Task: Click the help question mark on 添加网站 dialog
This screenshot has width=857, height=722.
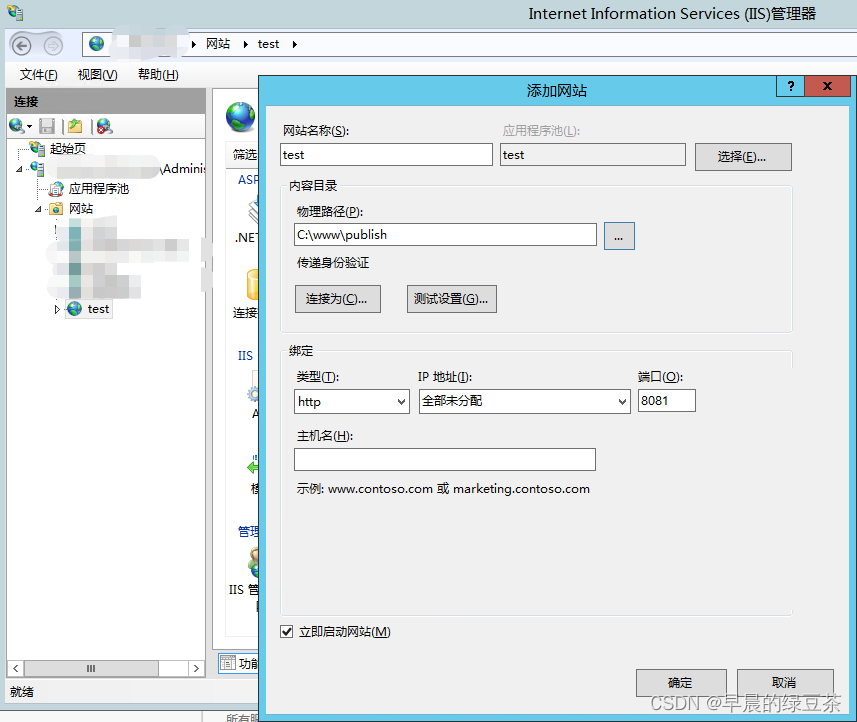Action: pyautogui.click(x=789, y=87)
